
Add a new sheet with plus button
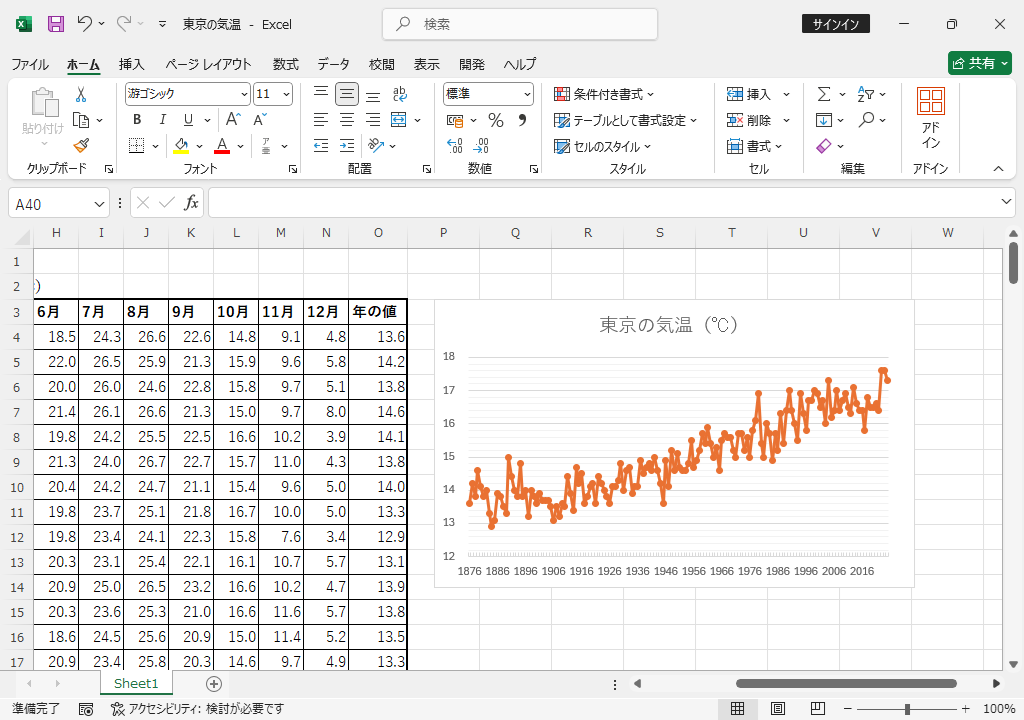pos(214,683)
